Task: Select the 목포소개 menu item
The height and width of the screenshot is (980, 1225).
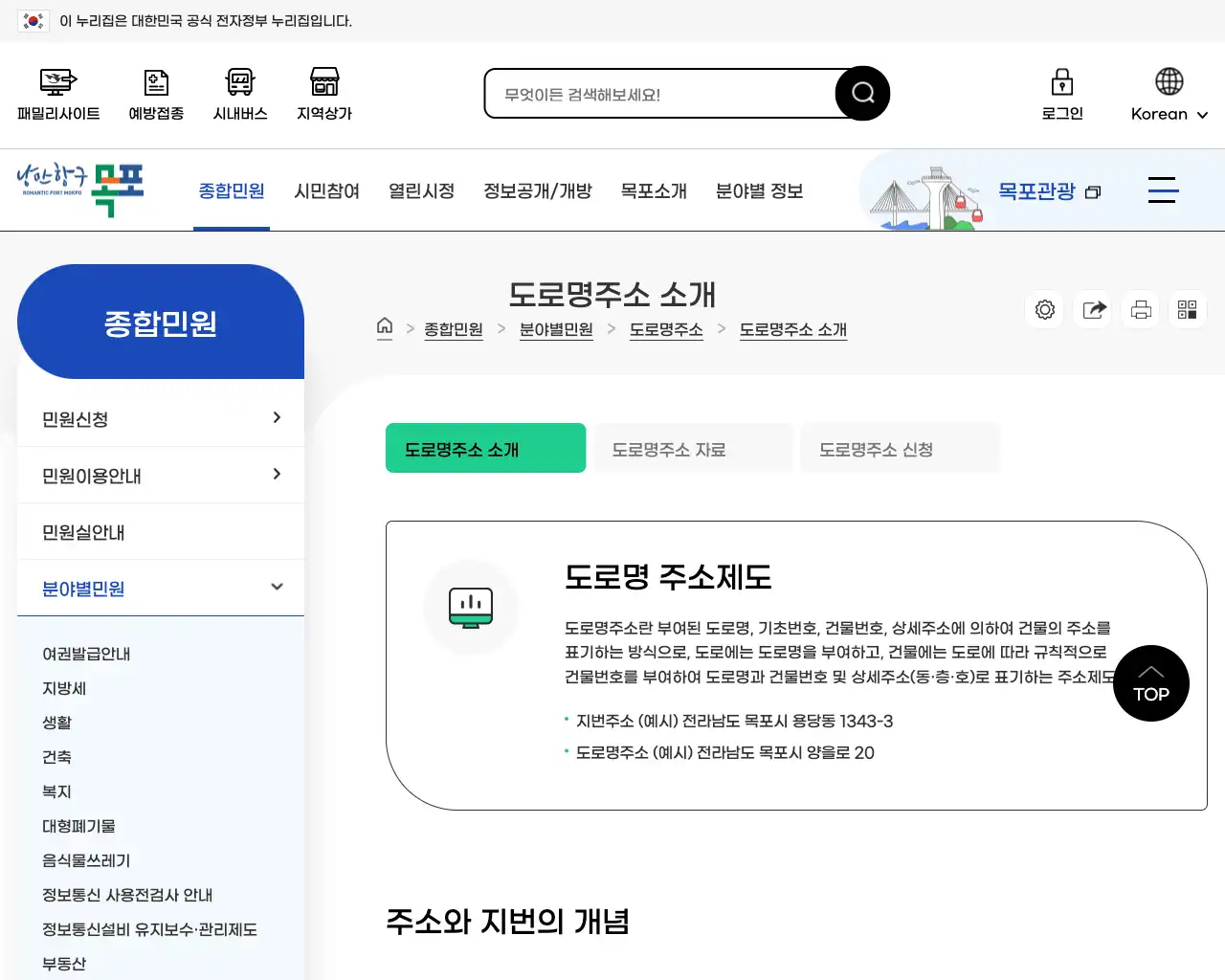Action: click(654, 190)
